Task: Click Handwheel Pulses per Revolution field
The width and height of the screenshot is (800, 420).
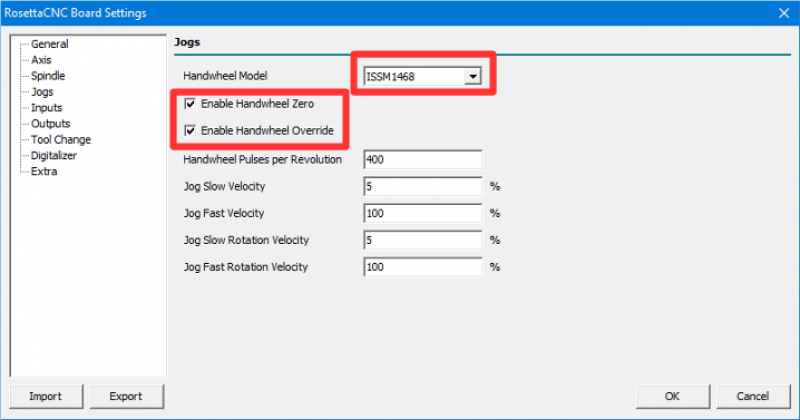Action: pyautogui.click(x=422, y=160)
